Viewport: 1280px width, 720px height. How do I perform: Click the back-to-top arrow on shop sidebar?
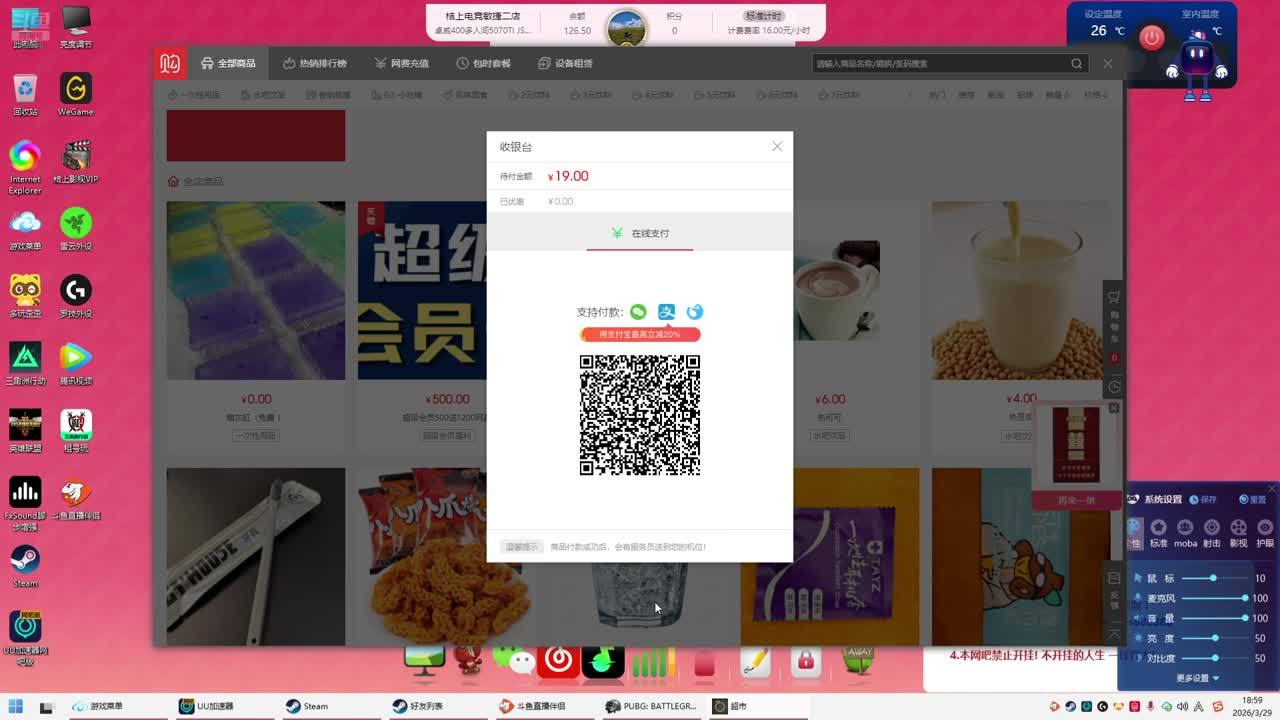pos(1113,633)
